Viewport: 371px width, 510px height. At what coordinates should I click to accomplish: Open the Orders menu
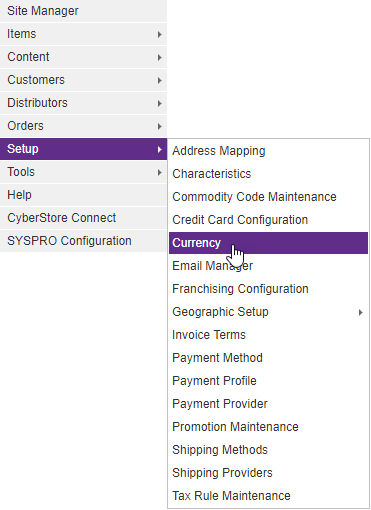83,126
